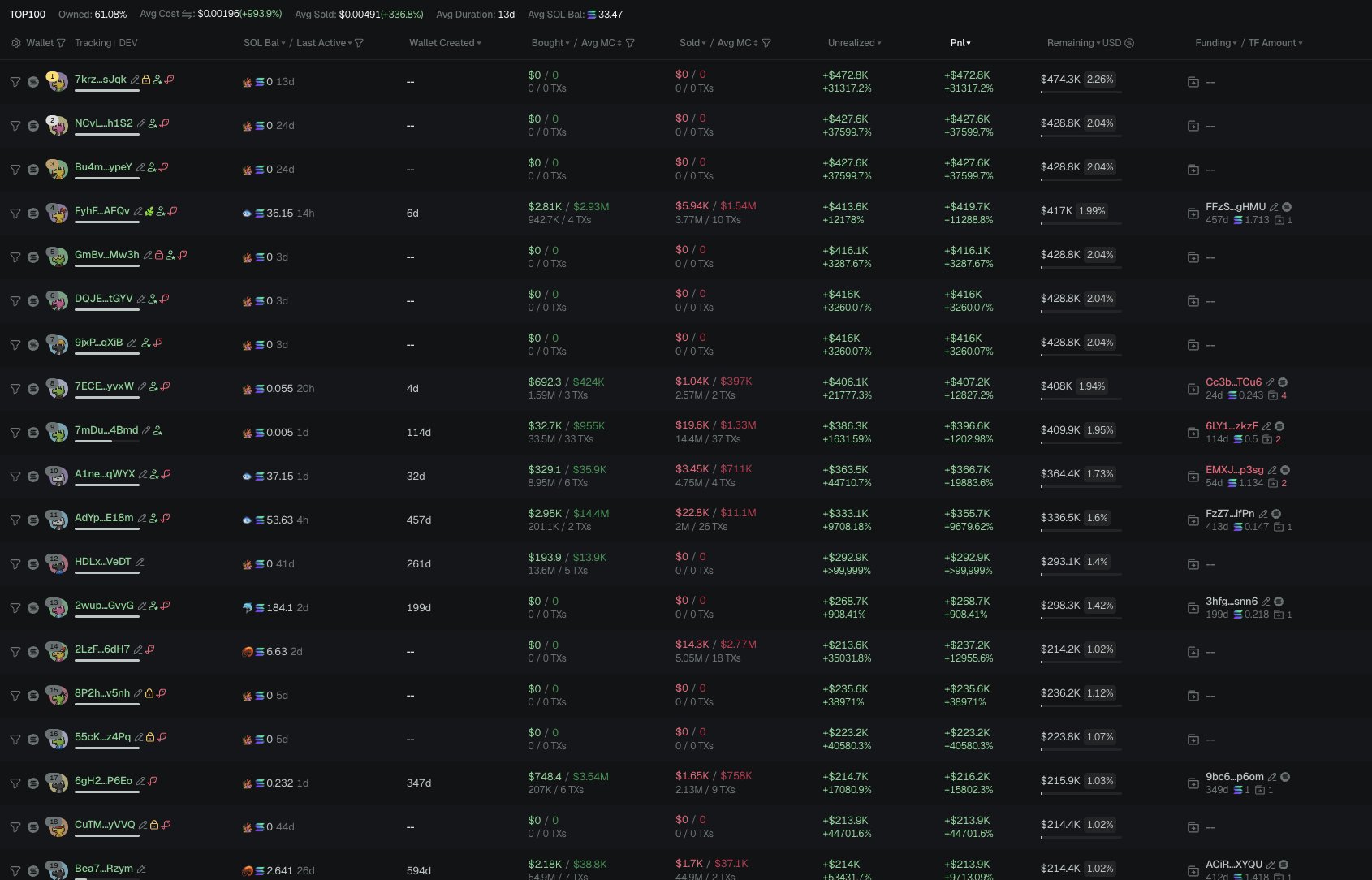The height and width of the screenshot is (880, 1372).
Task: Toggle the DEV wallet filter
Action: [128, 43]
